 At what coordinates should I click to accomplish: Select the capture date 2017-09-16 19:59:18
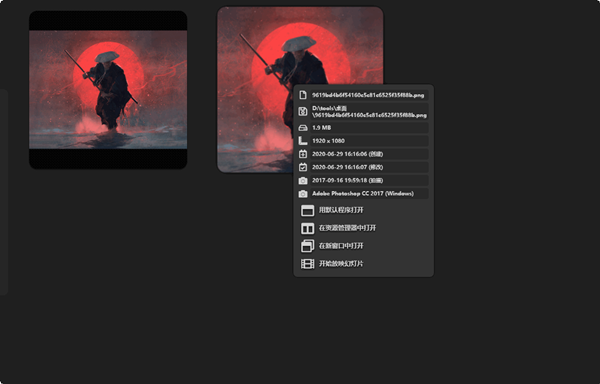pos(369,181)
